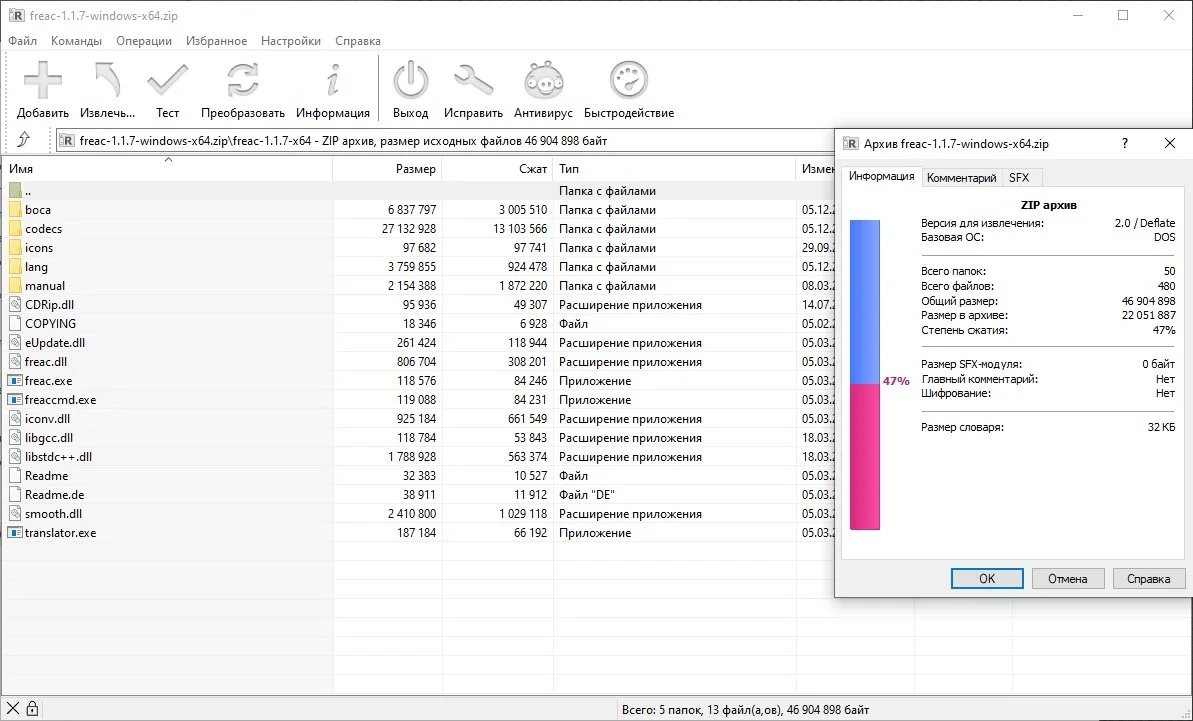Run the Тест archive check icon
The width and height of the screenshot is (1193, 721).
(167, 81)
